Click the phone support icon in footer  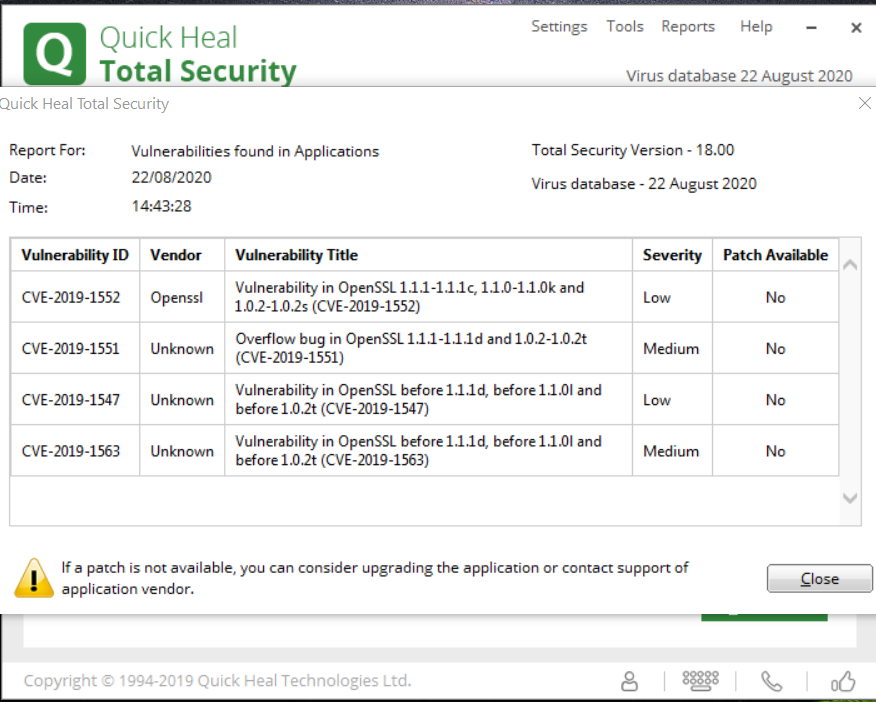[772, 681]
